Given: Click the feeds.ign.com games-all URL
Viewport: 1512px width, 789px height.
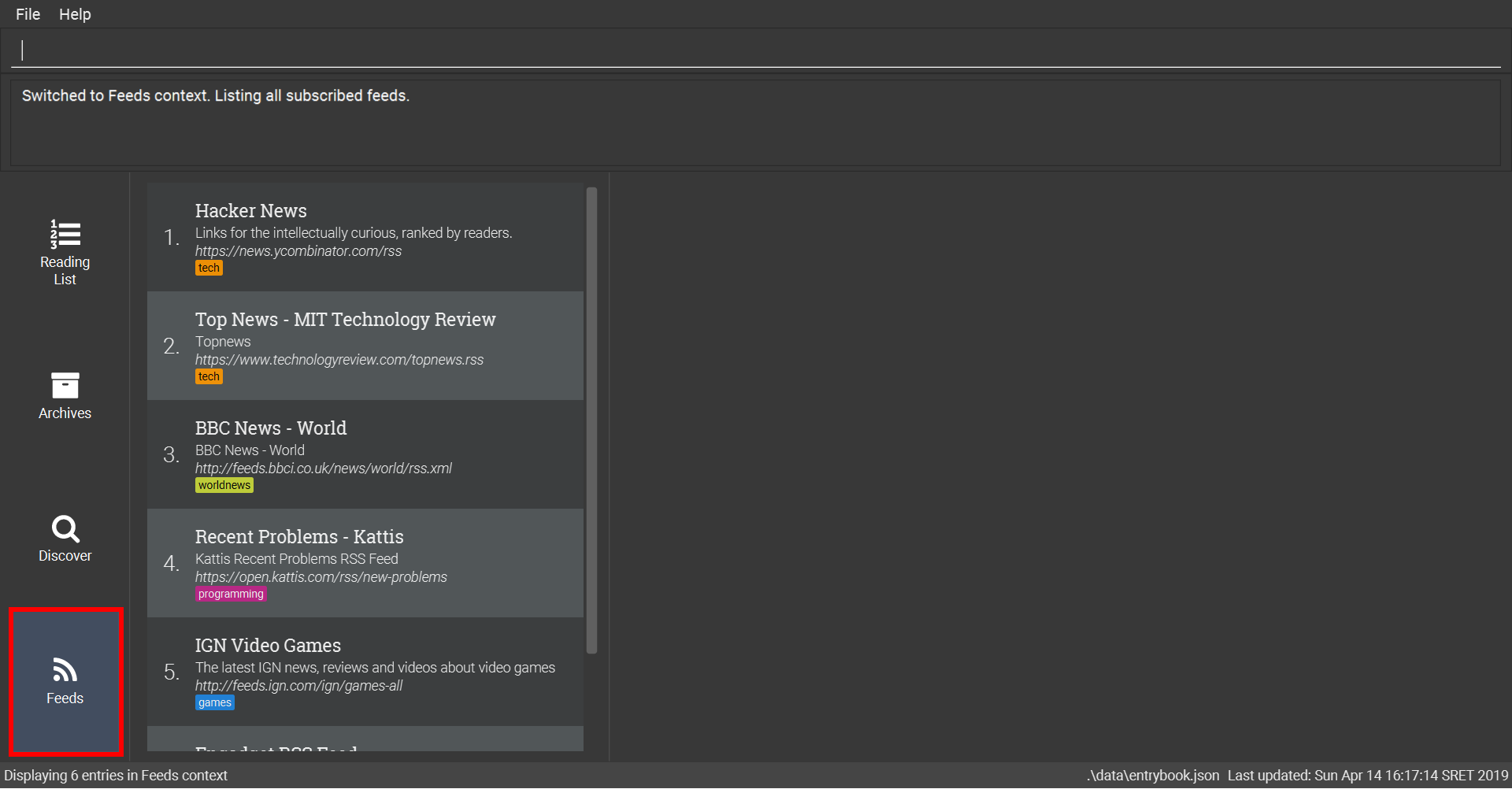Looking at the screenshot, I should pos(298,686).
